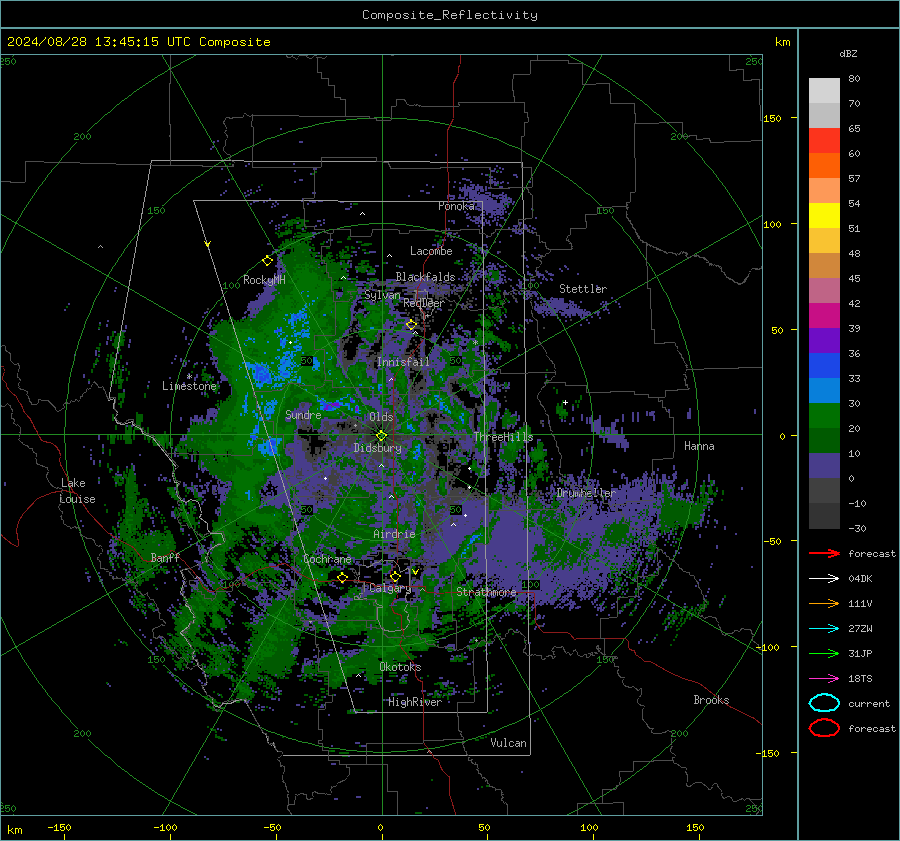Viewport: 900px width, 841px height.
Task: Click the Strathmore city label
Action: coord(486,592)
